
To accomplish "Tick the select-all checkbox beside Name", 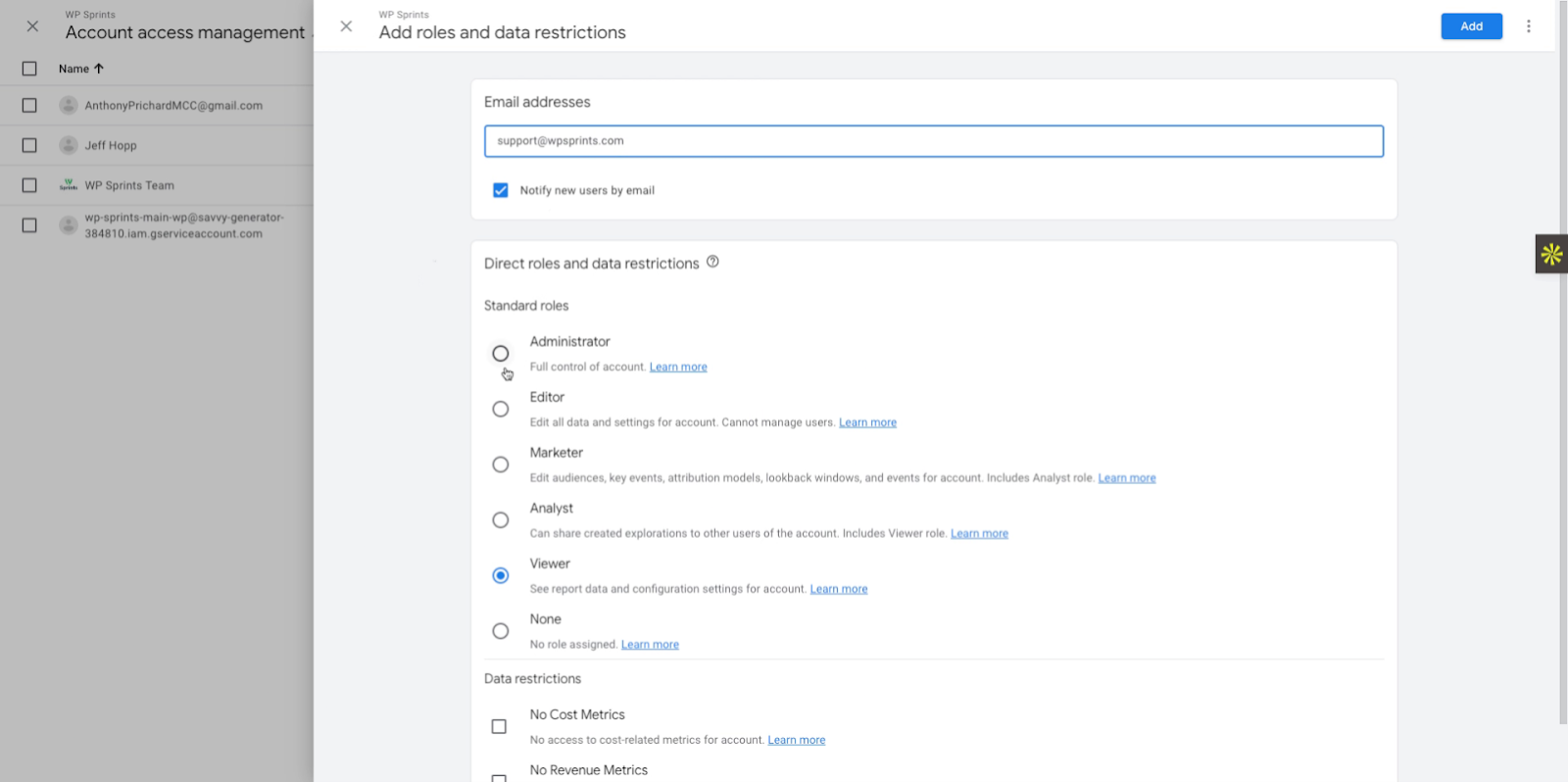I will (x=29, y=69).
